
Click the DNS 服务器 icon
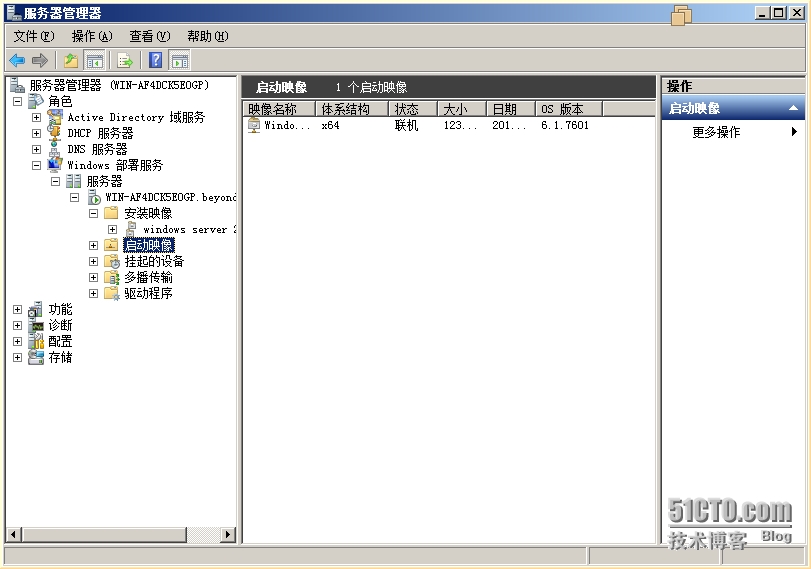tap(54, 149)
